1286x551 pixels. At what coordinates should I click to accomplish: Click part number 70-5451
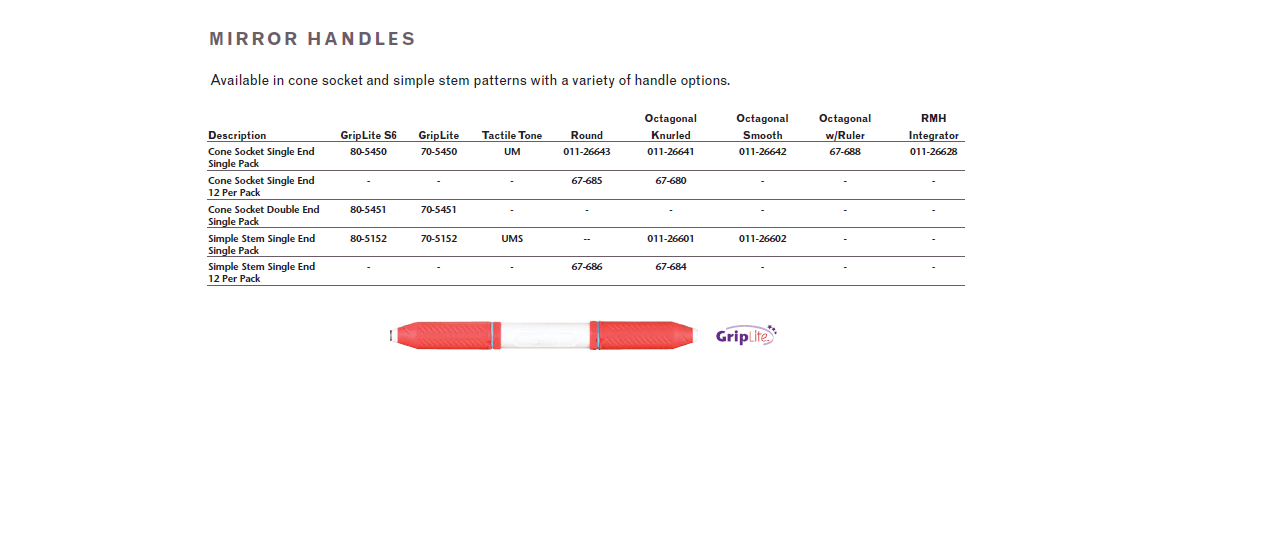coord(439,210)
